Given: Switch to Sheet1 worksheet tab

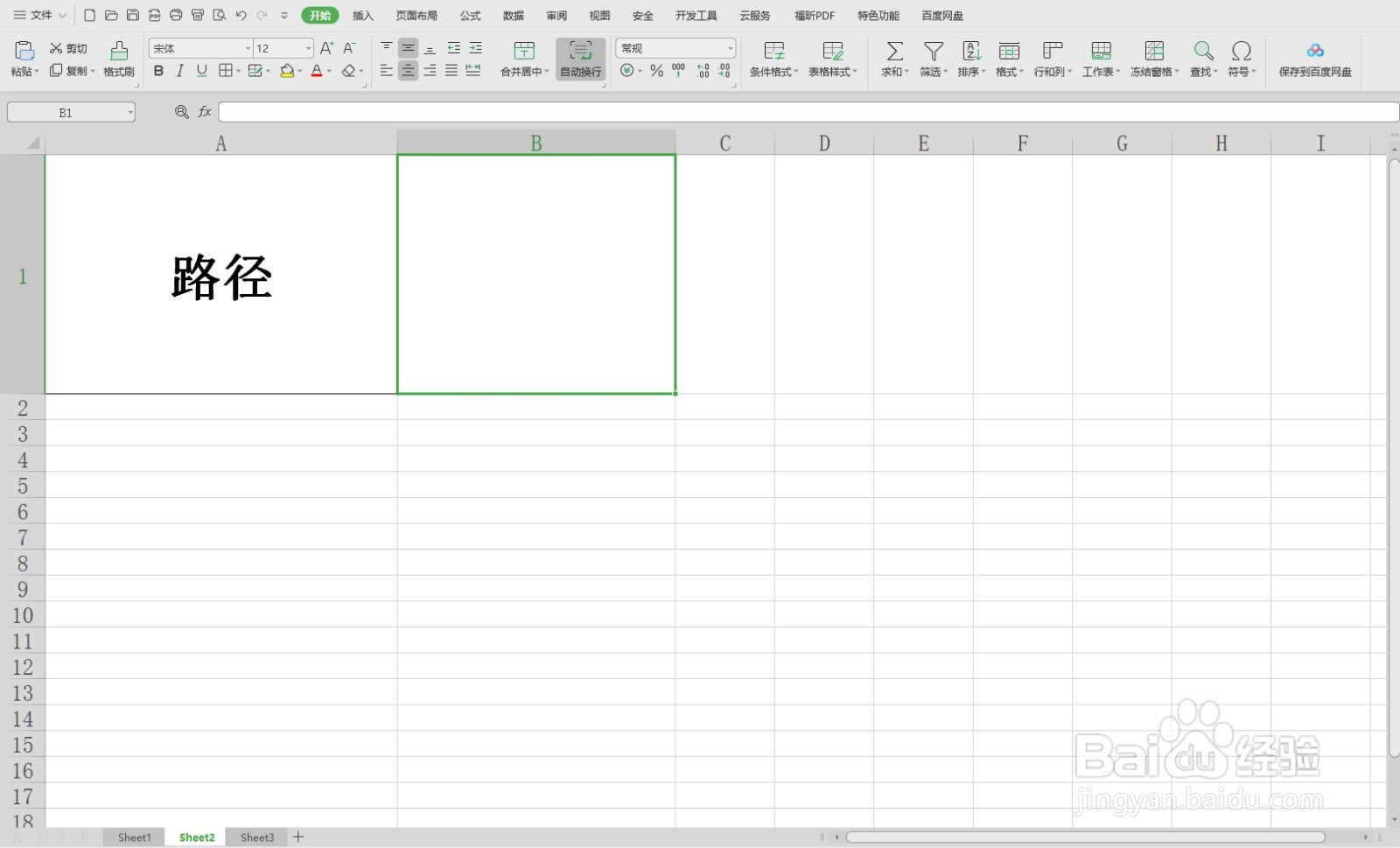Looking at the screenshot, I should tap(135, 837).
